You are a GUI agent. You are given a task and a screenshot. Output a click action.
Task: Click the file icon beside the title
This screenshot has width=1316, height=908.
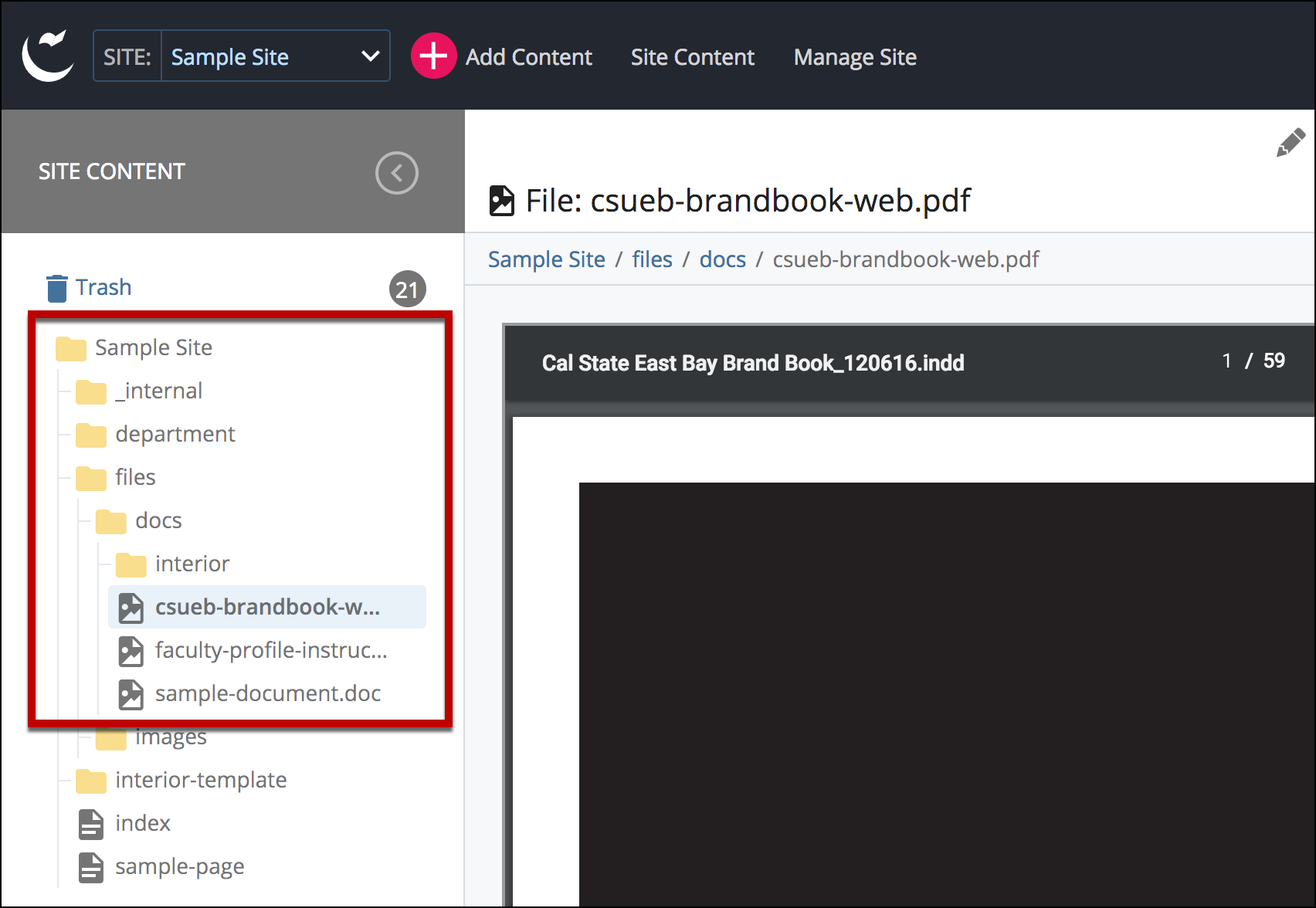[502, 201]
